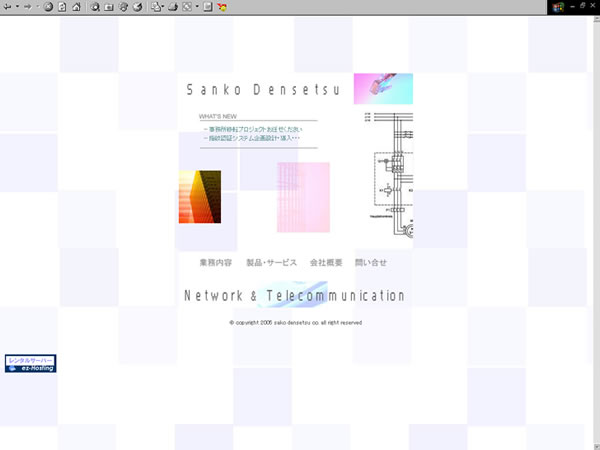Viewport: 600px width, 450px height.
Task: Go back using the Back arrow
Action: pos(7,7)
